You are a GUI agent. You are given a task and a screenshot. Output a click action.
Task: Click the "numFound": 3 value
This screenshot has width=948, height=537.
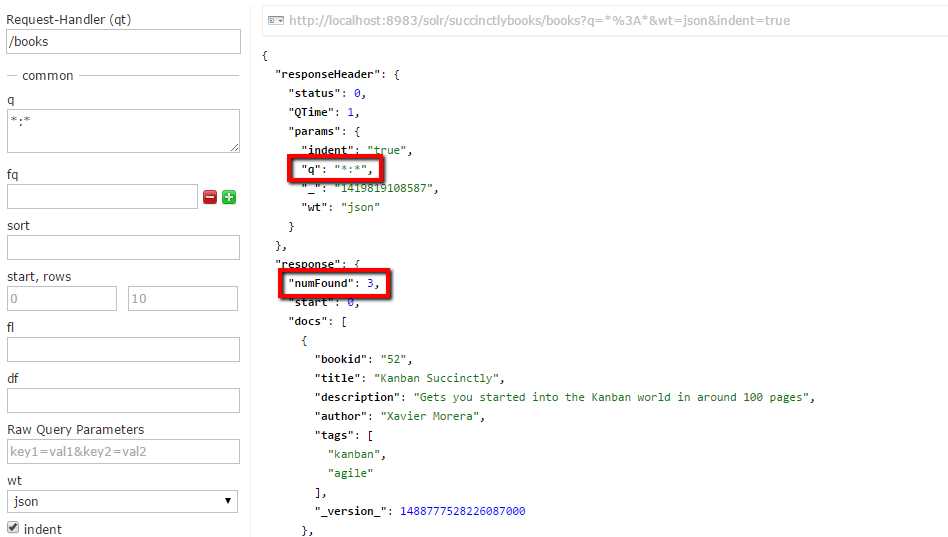tap(370, 283)
